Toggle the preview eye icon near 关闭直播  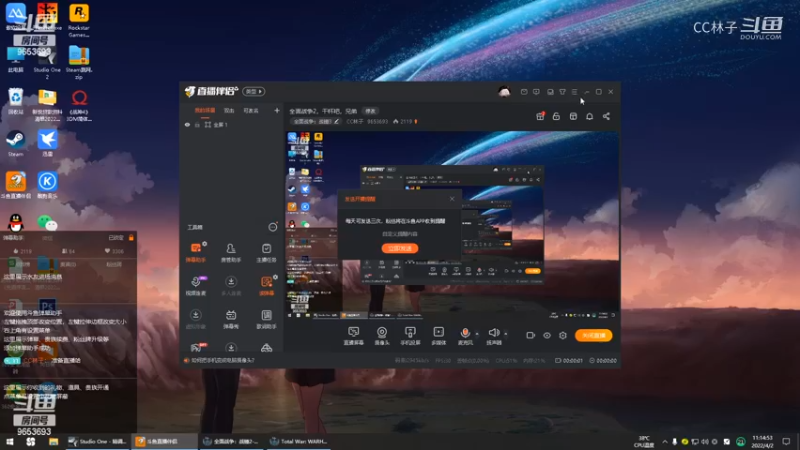[547, 335]
